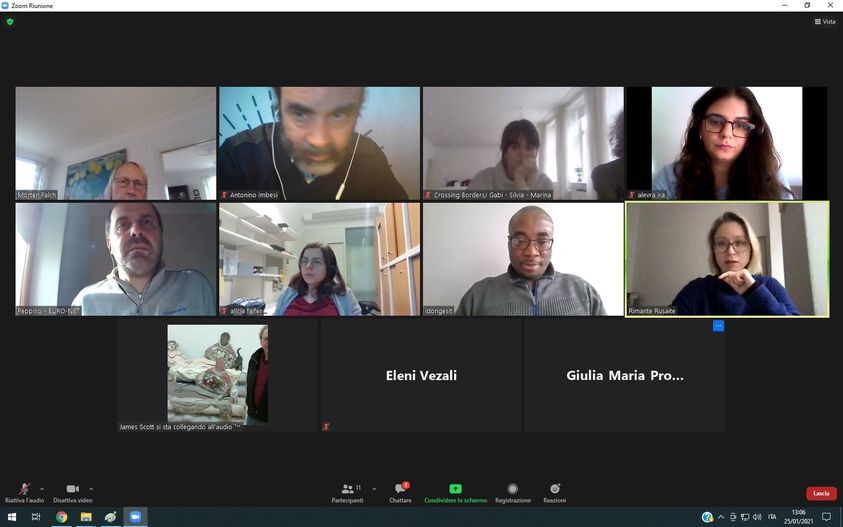Screen dimensions: 843x527
Task: Unmute via Riattiva l'audio microphone icon
Action: [24, 489]
